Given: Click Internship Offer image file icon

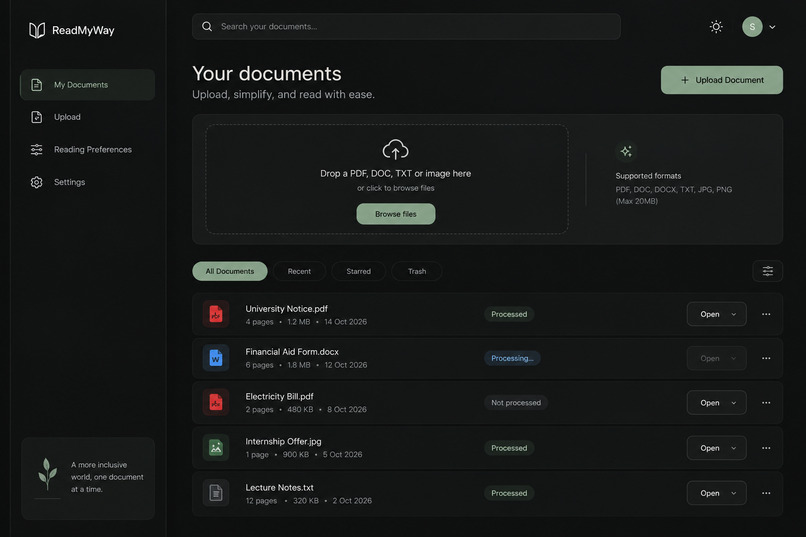Looking at the screenshot, I should click(x=216, y=448).
